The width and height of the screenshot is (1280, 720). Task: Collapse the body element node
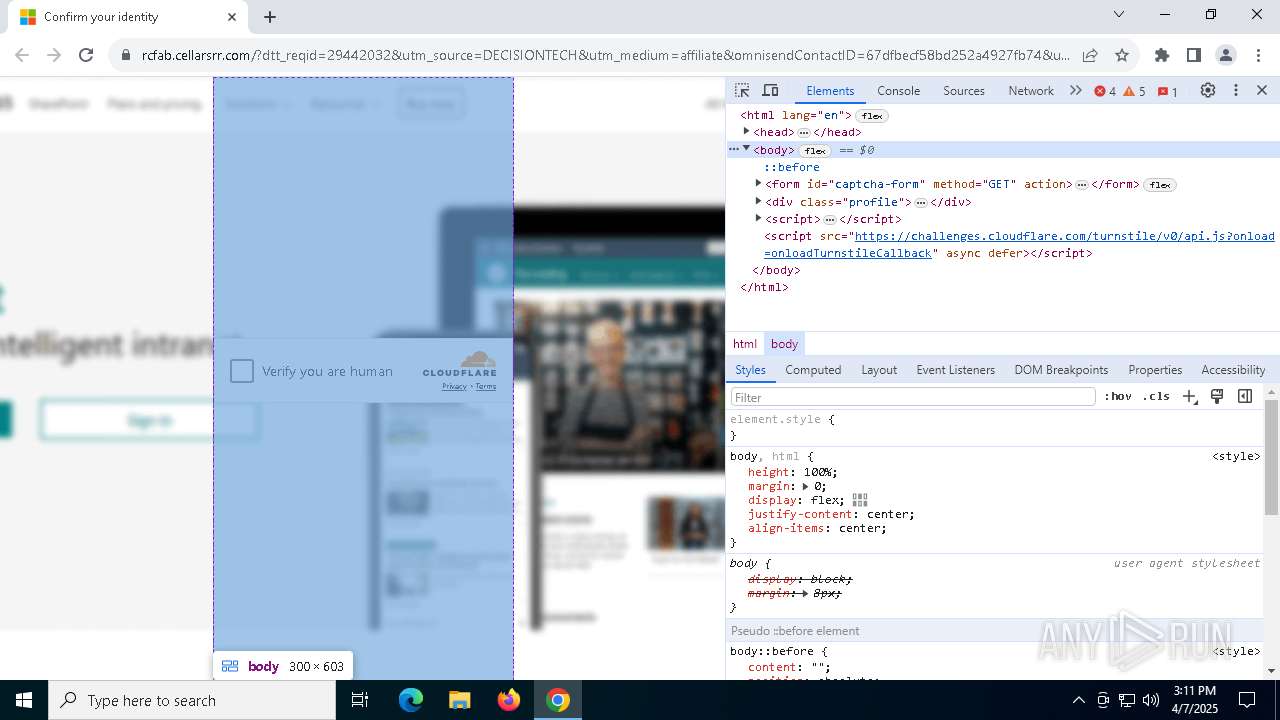click(746, 149)
